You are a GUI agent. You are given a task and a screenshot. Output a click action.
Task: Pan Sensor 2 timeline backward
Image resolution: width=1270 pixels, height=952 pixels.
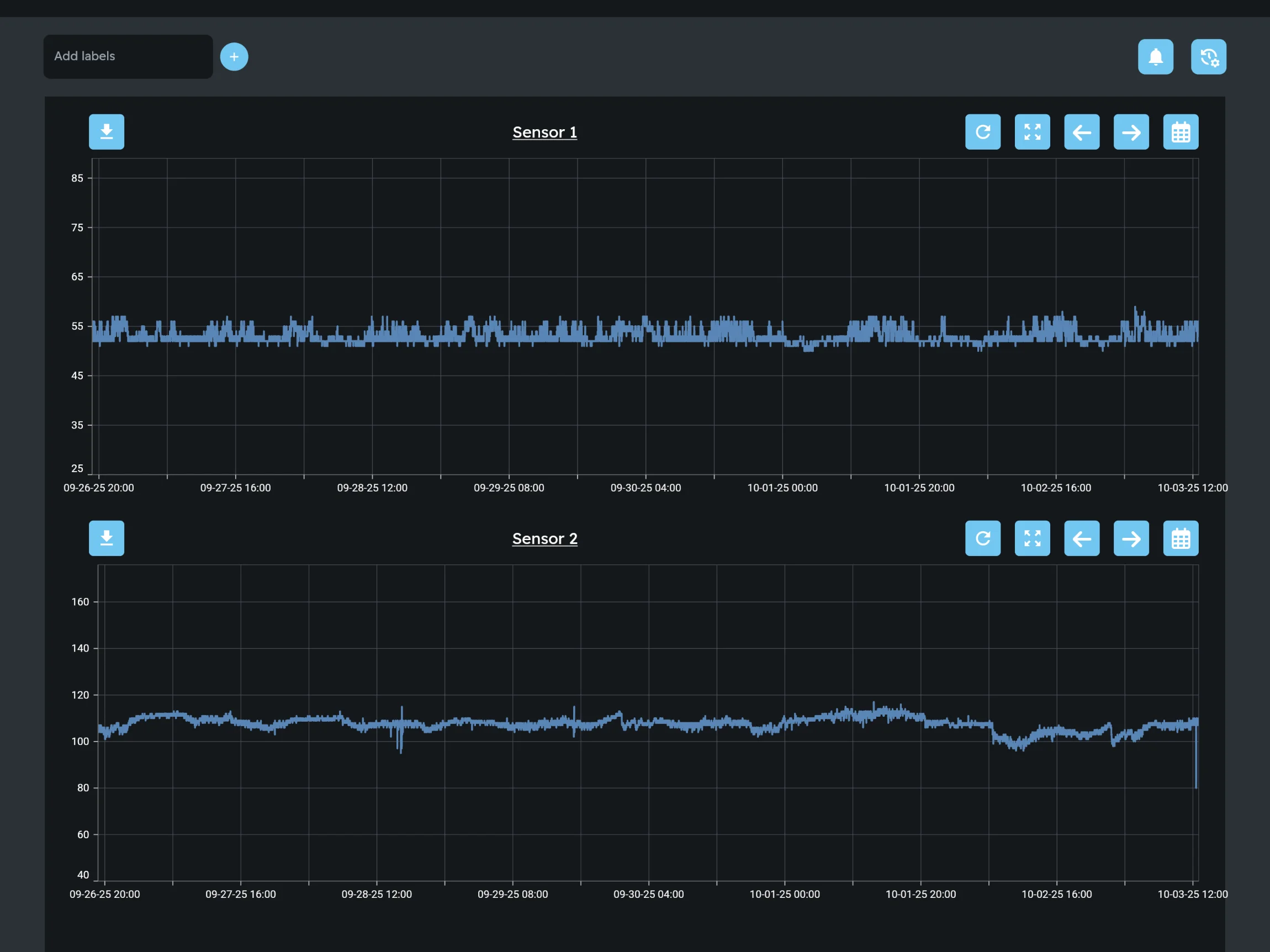pos(1081,538)
